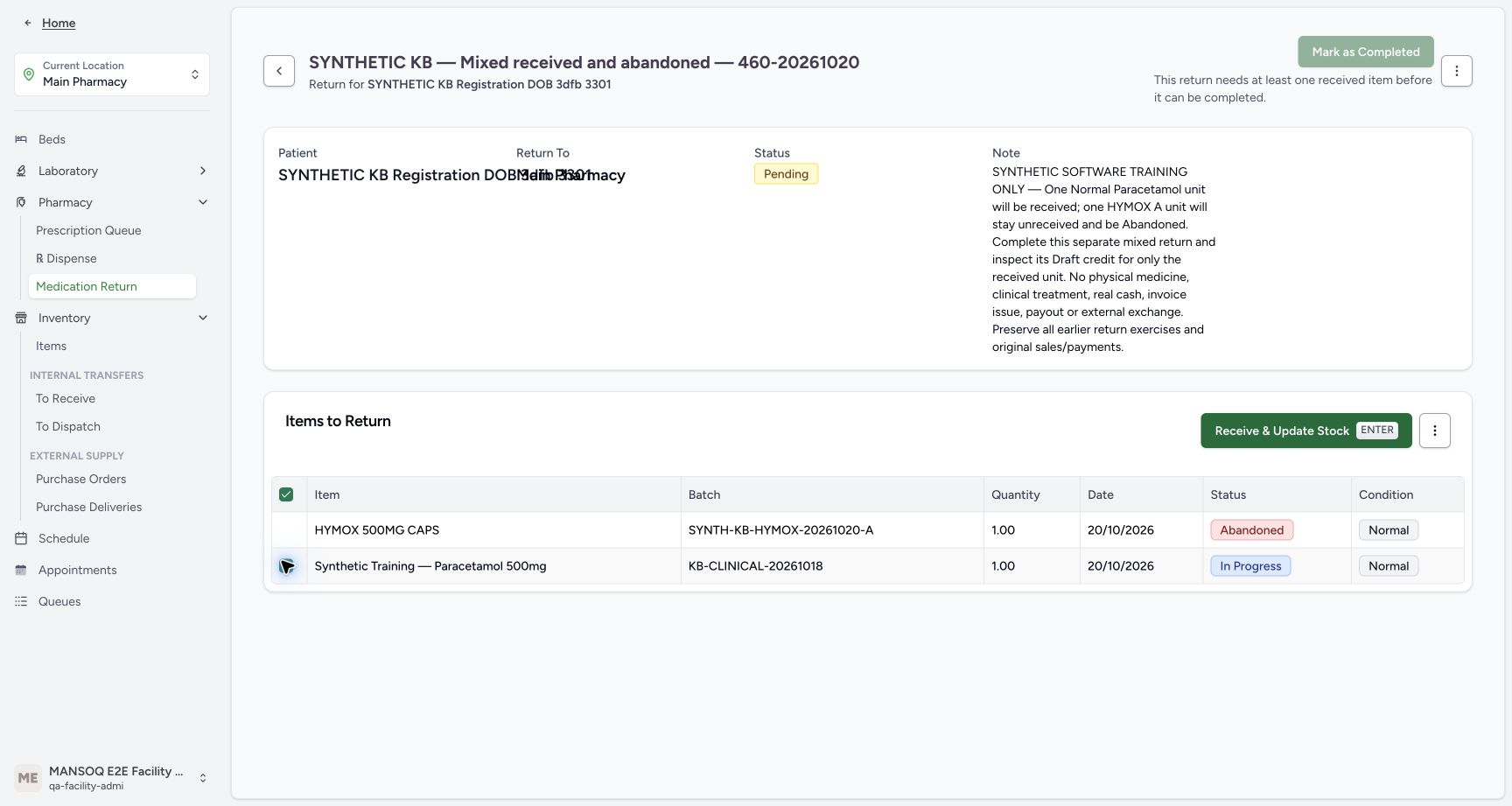Toggle the select-all checkbox in table header
Screen dimensions: 1512x806
coord(286,494)
